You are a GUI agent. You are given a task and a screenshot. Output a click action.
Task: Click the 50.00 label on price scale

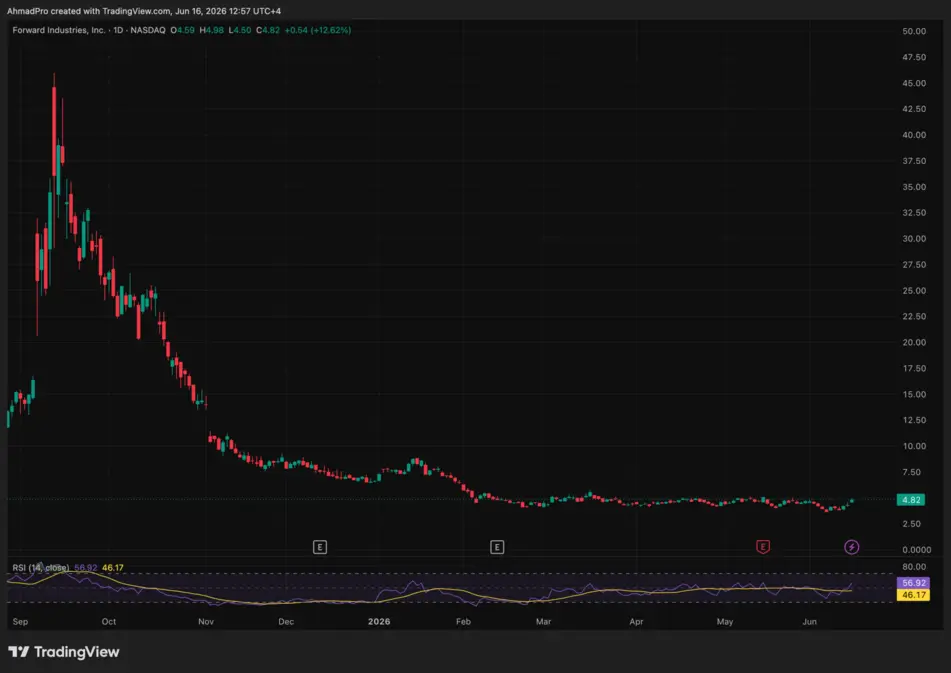pyautogui.click(x=914, y=31)
